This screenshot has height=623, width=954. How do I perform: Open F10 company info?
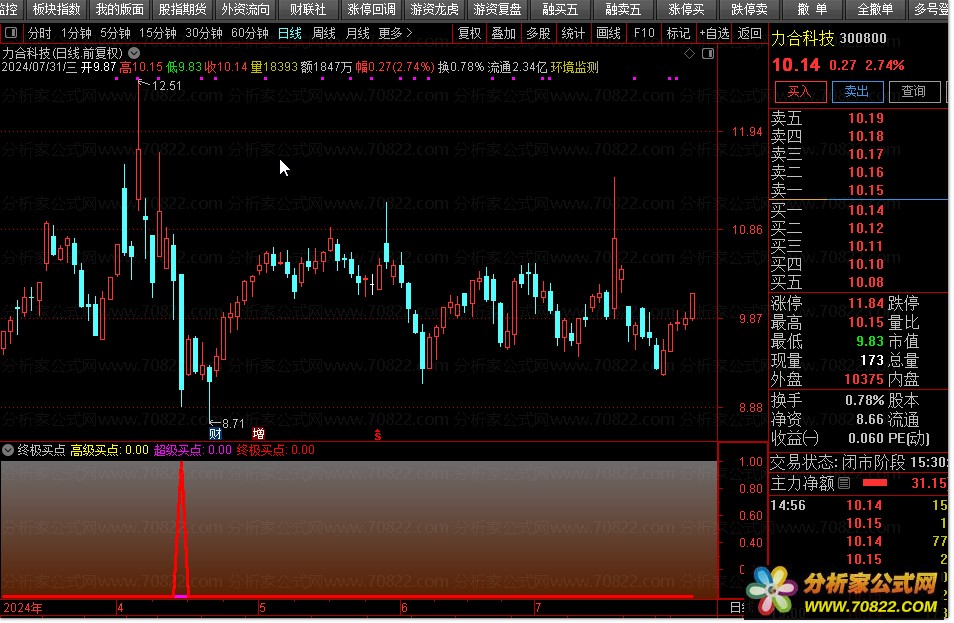click(x=644, y=33)
